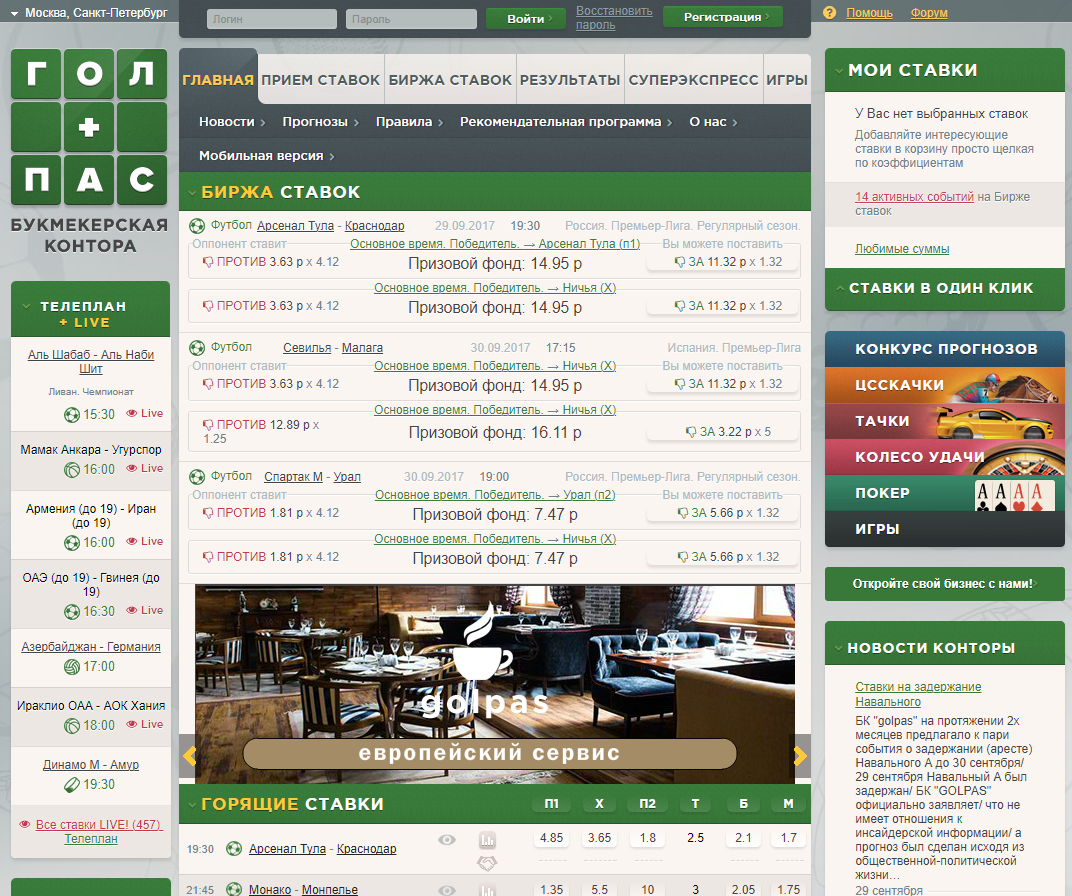Open the Колесо удачи game banner
Viewport: 1072px width, 896px height.
(944, 457)
